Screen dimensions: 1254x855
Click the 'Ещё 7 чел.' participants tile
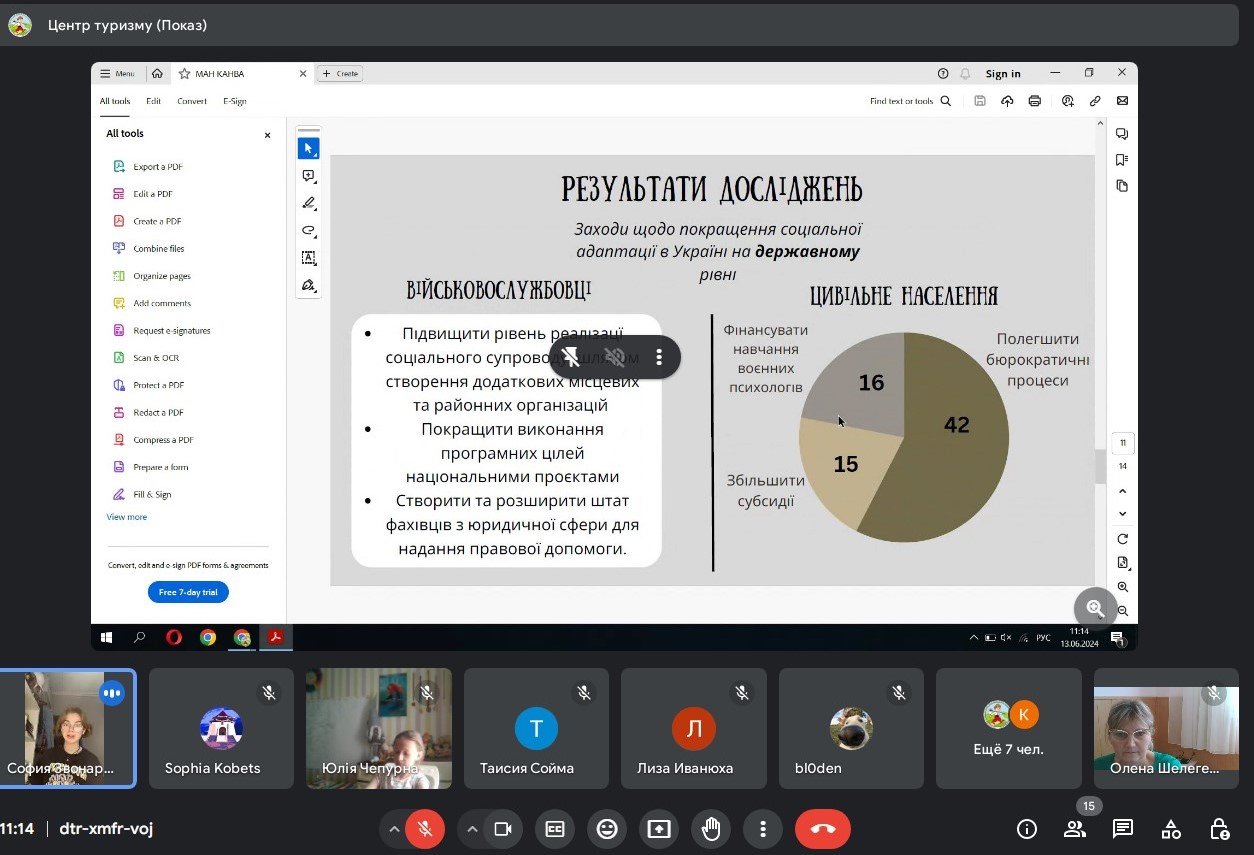1008,727
